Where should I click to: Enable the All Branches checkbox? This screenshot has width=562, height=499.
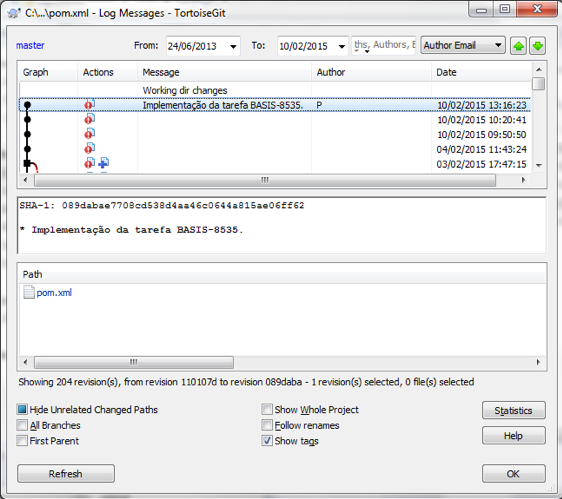(22, 425)
